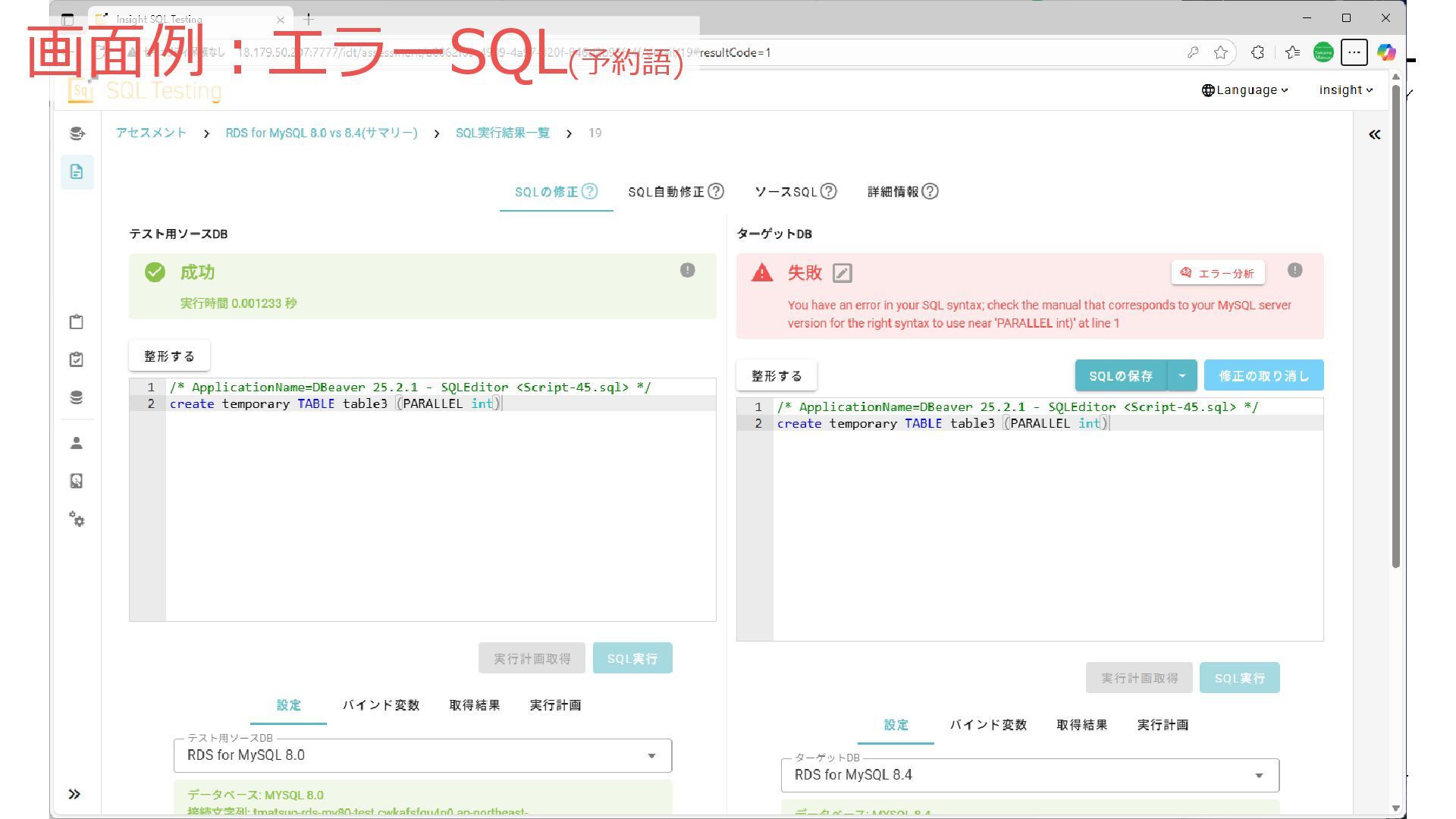The width and height of the screenshot is (1456, 819).
Task: Click the 修正の取り消し button
Action: click(1263, 376)
